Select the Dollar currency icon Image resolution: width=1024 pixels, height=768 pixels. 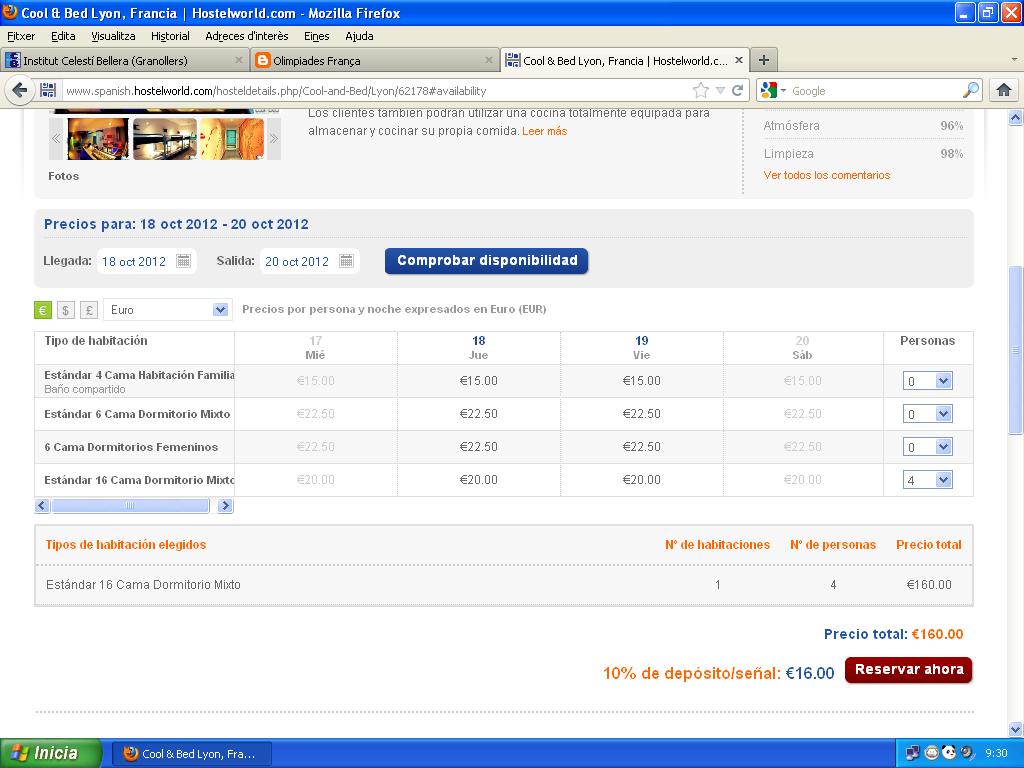pos(65,310)
